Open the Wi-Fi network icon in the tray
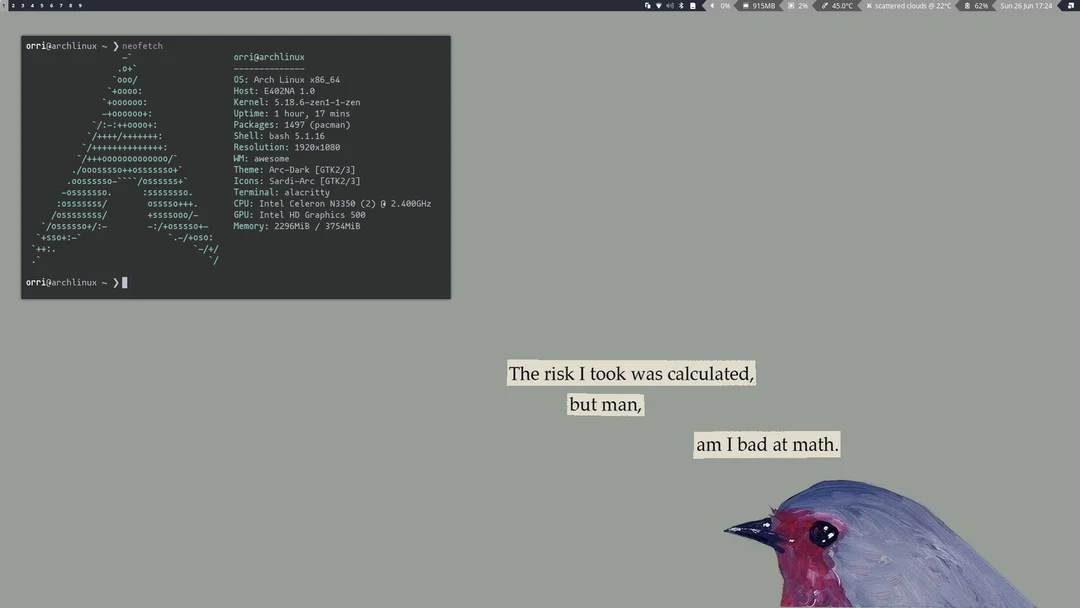1080x608 pixels. pos(659,5)
